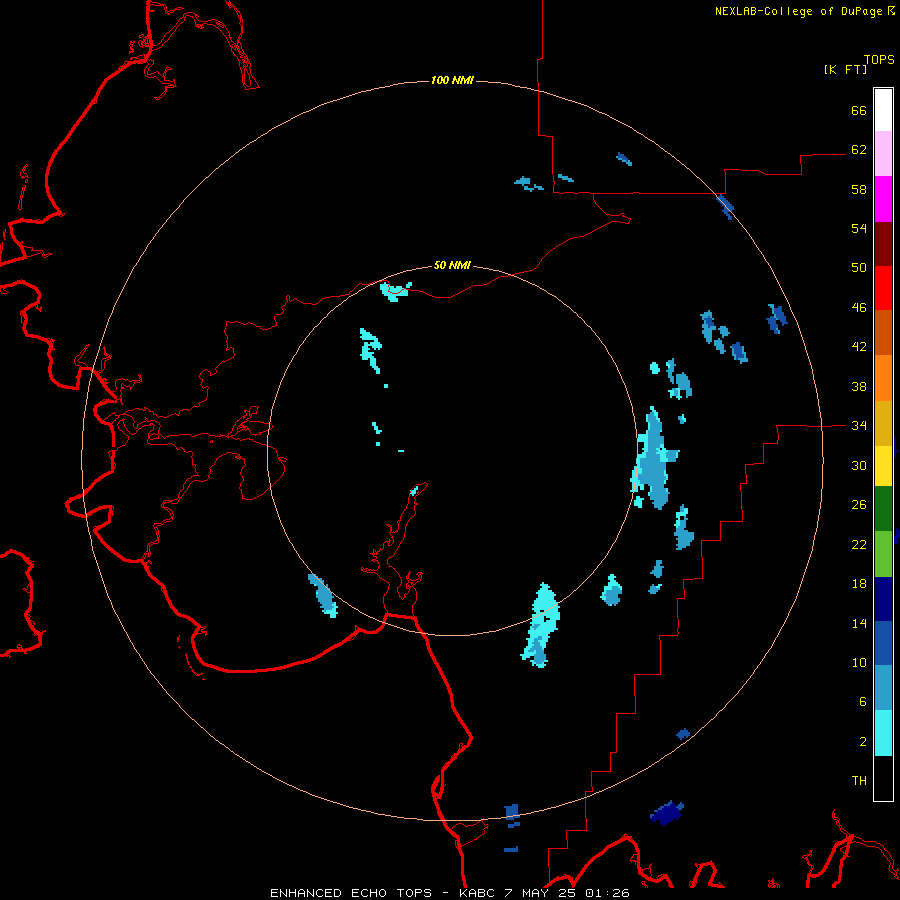Click the dark green 30 kft swatch
Viewport: 900px width, 900px height.
(x=883, y=509)
